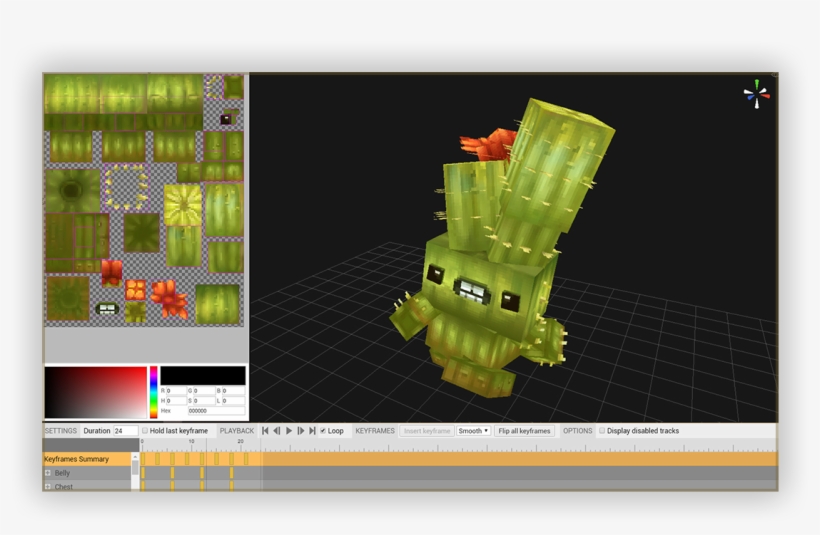The image size is (820, 535).
Task: Click the OPTIONS section label
Action: 577,431
